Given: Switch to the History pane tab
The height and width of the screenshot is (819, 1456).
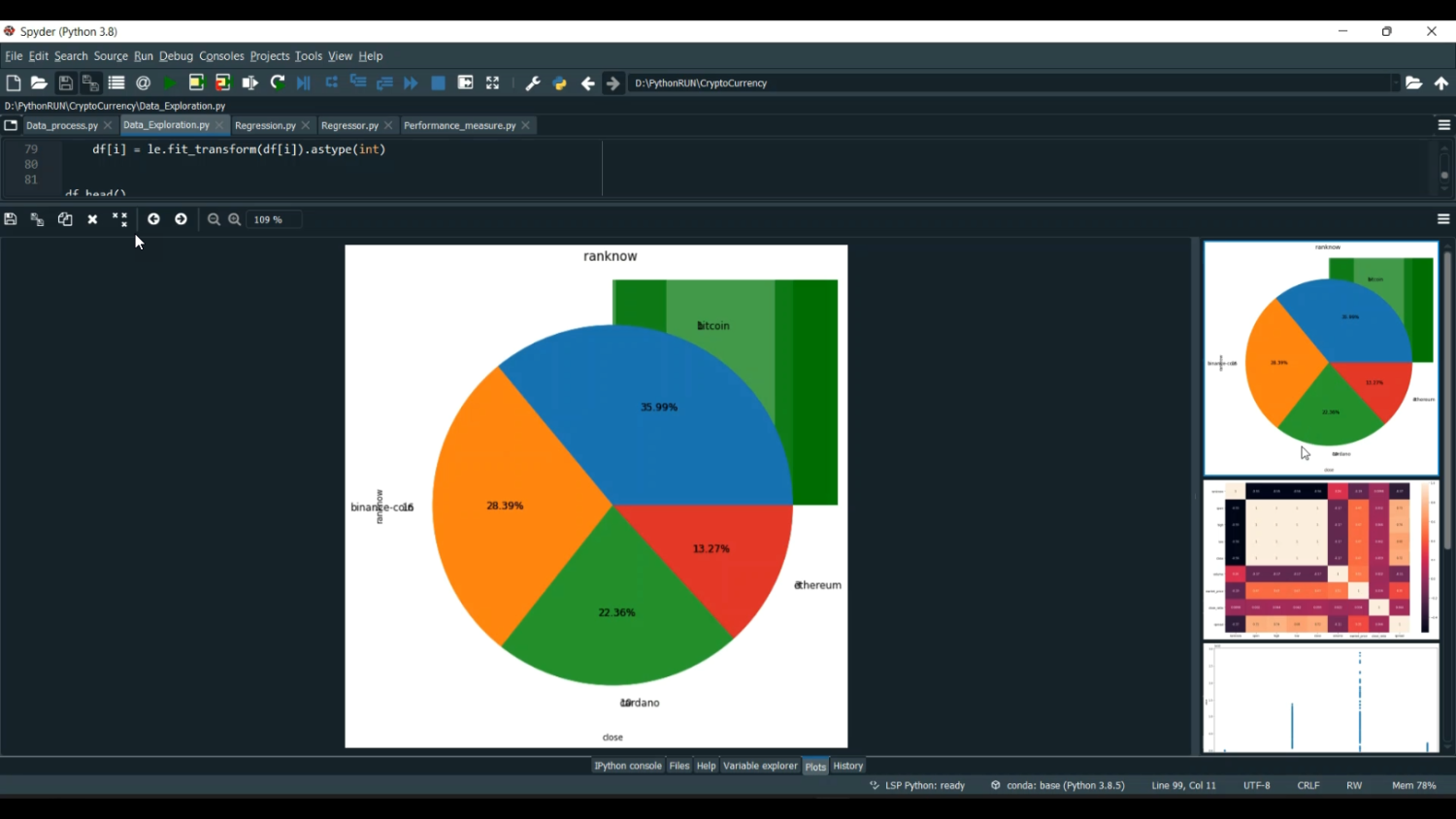Looking at the screenshot, I should point(848,767).
